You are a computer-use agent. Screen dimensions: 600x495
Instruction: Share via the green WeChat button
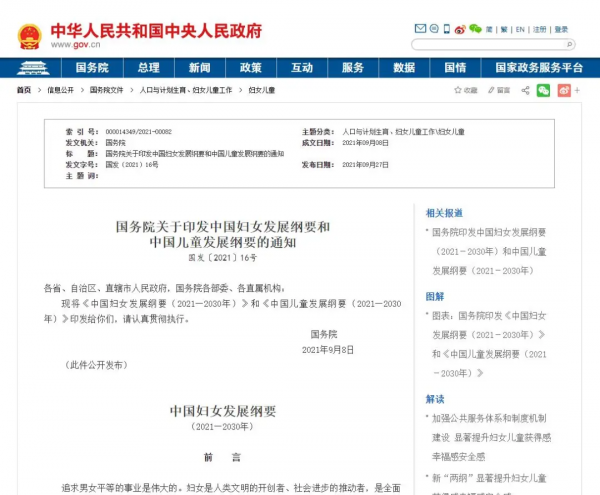click(543, 90)
